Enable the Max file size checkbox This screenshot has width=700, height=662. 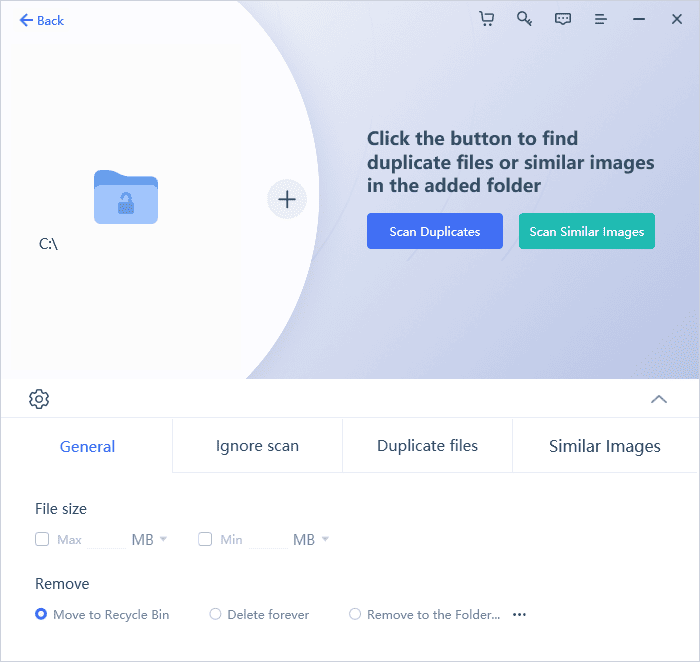[42, 539]
